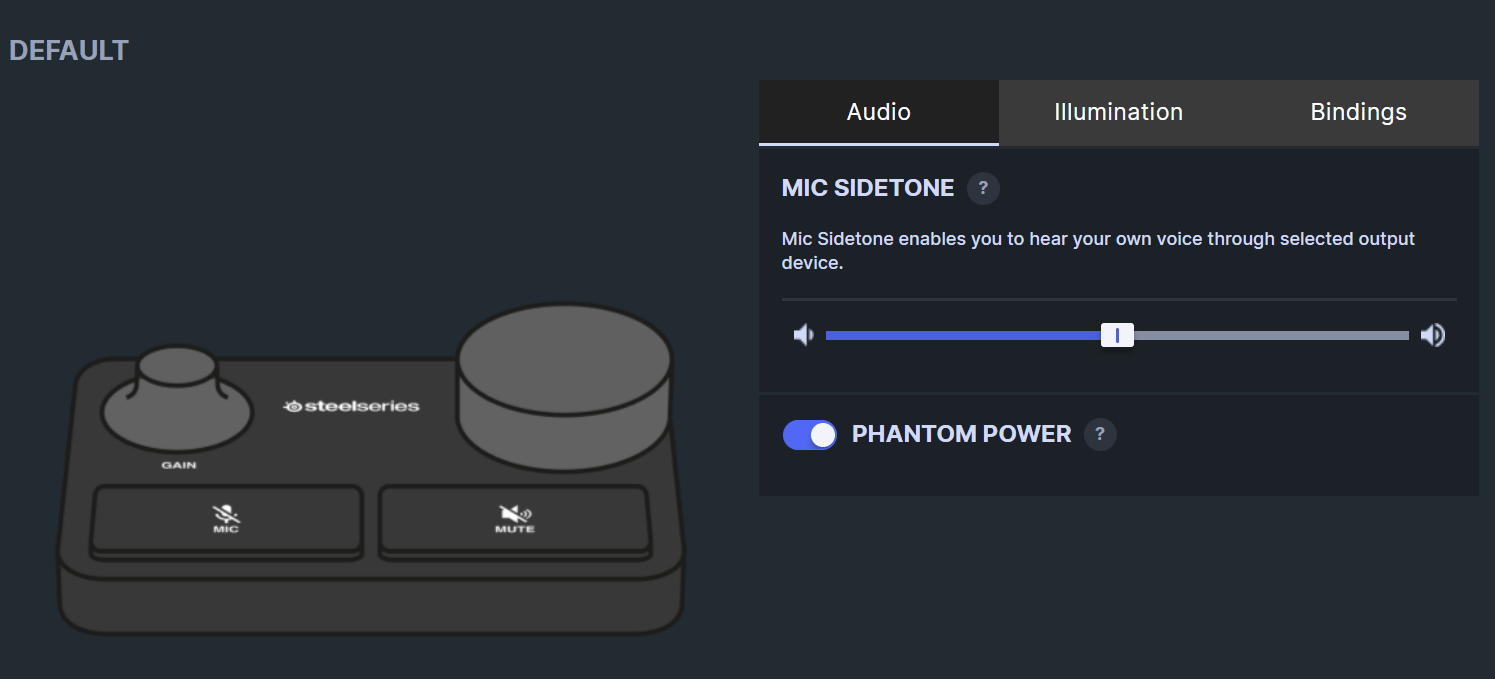Select the DEFAULT profile label
The height and width of the screenshot is (679, 1495).
pos(68,50)
